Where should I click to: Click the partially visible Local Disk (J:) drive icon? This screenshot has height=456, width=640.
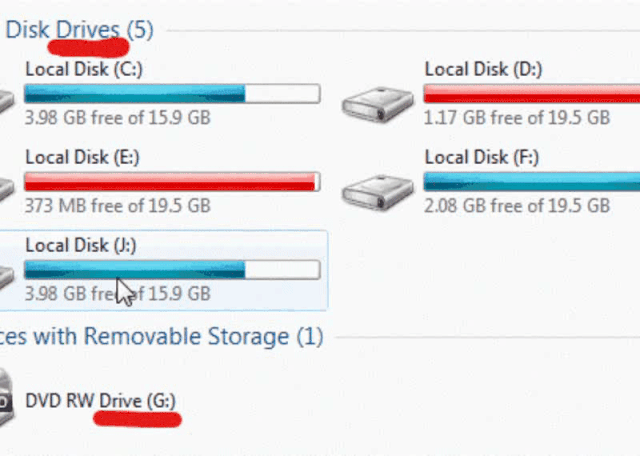7,278
